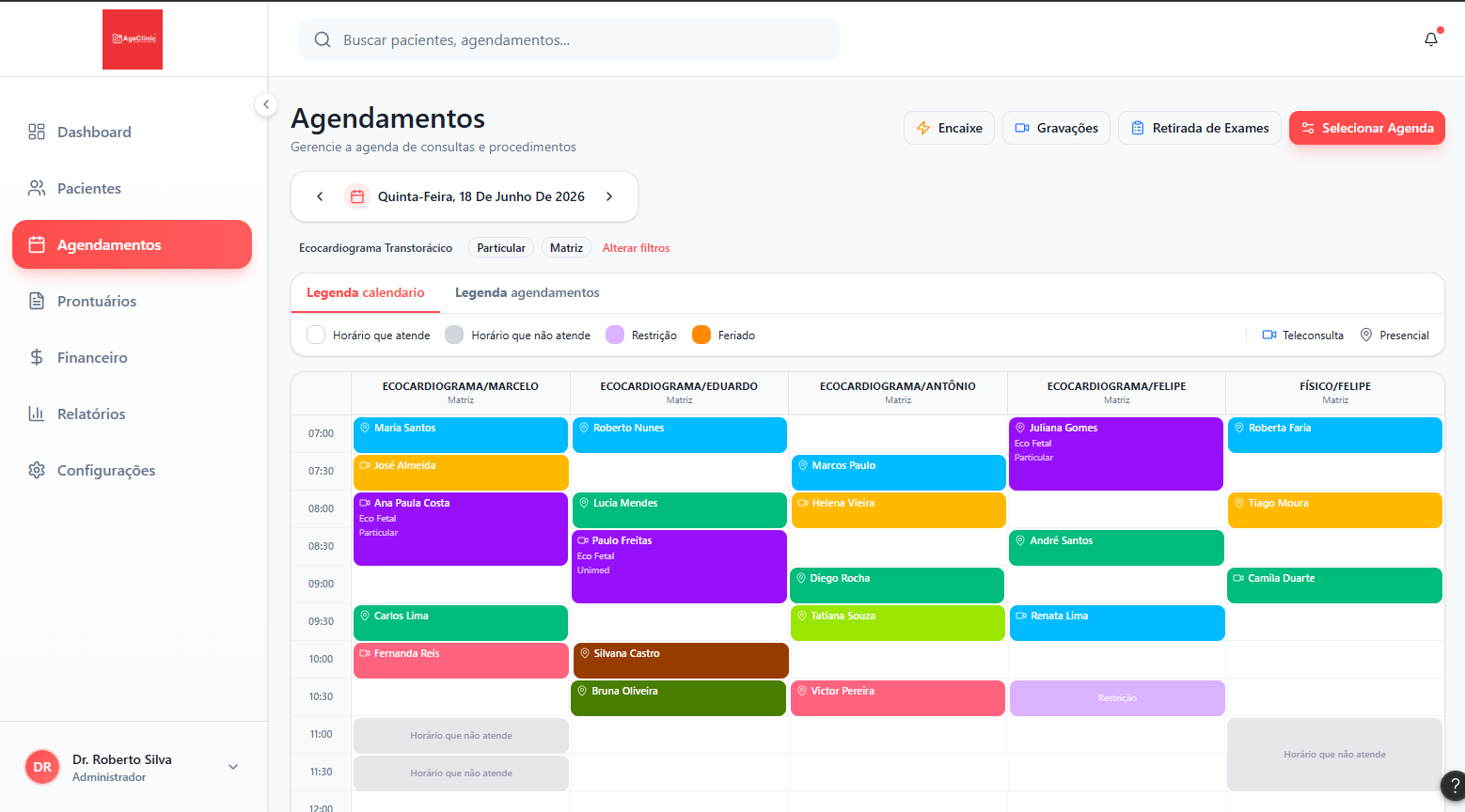The width and height of the screenshot is (1465, 812).
Task: Click the Relatórios chart icon
Action: tap(37, 414)
